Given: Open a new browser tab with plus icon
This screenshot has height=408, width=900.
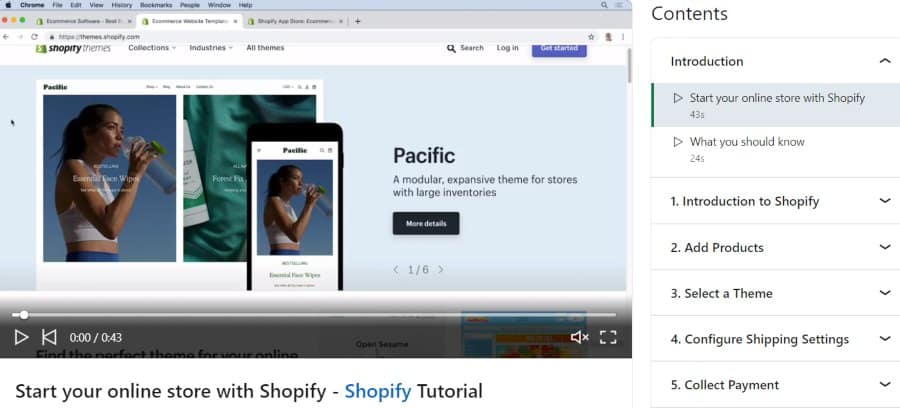Looking at the screenshot, I should tap(358, 21).
